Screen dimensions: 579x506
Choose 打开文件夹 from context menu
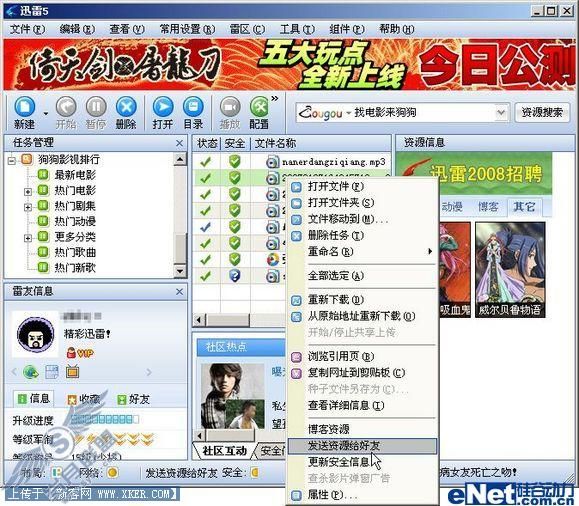pos(363,203)
